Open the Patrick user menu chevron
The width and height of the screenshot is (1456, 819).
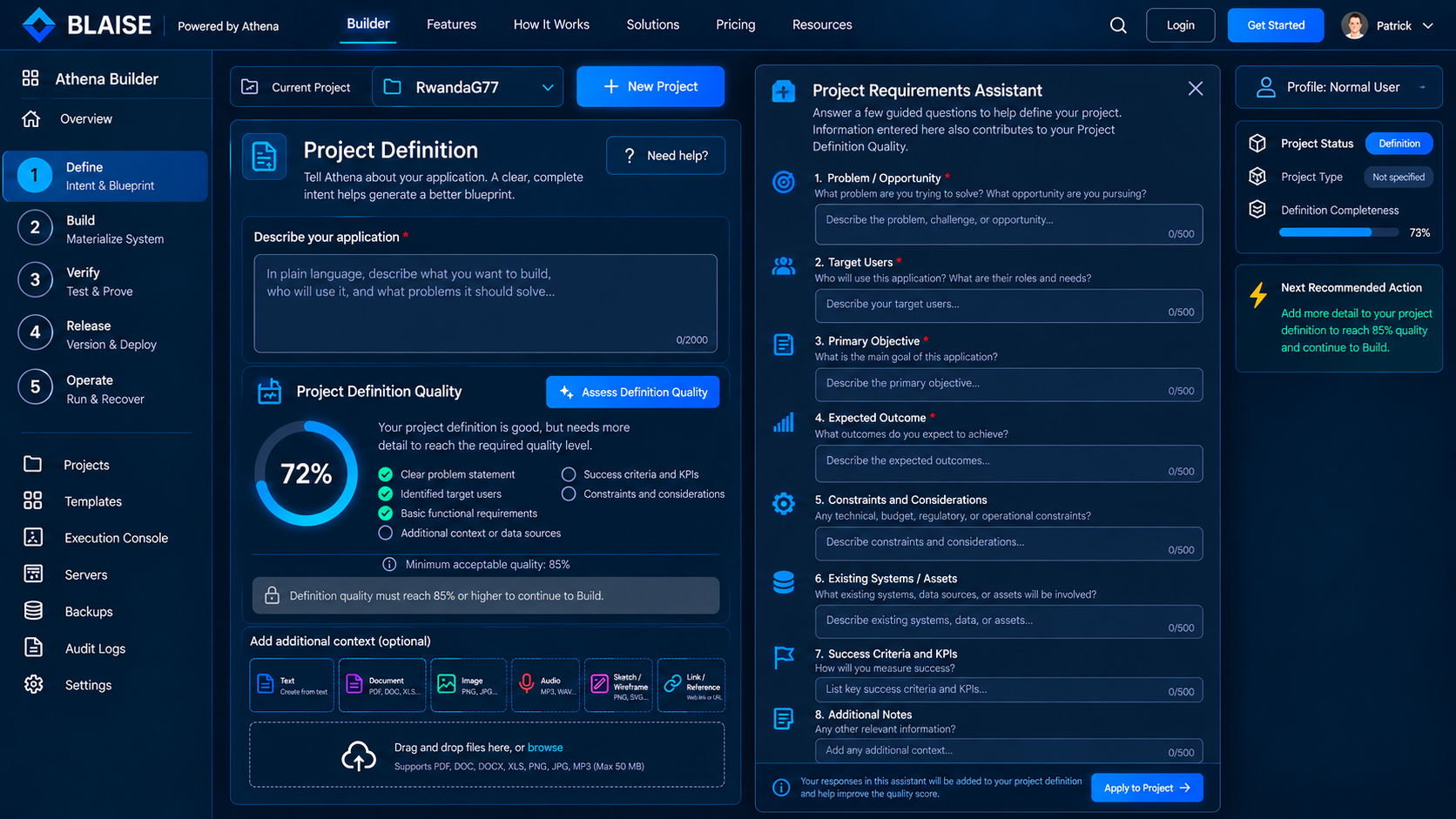coord(1428,26)
